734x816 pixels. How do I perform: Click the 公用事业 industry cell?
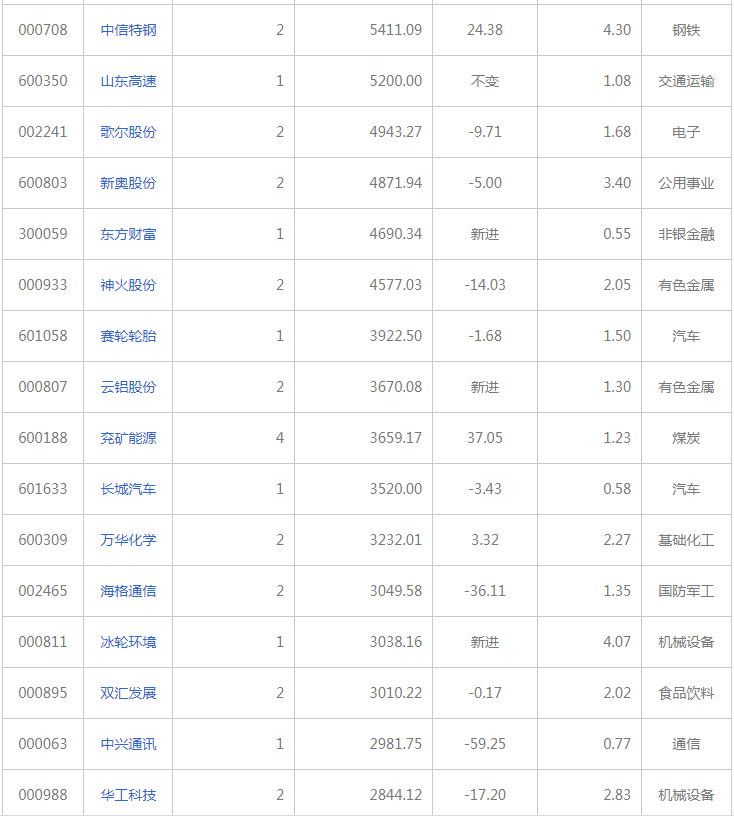686,183
